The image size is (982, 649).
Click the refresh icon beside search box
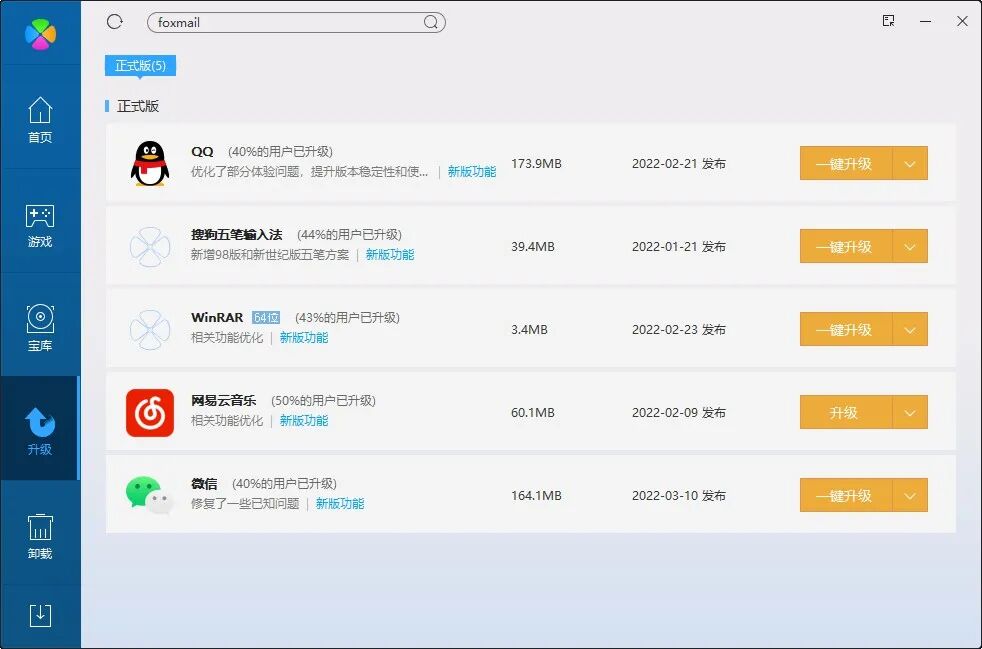click(x=115, y=22)
